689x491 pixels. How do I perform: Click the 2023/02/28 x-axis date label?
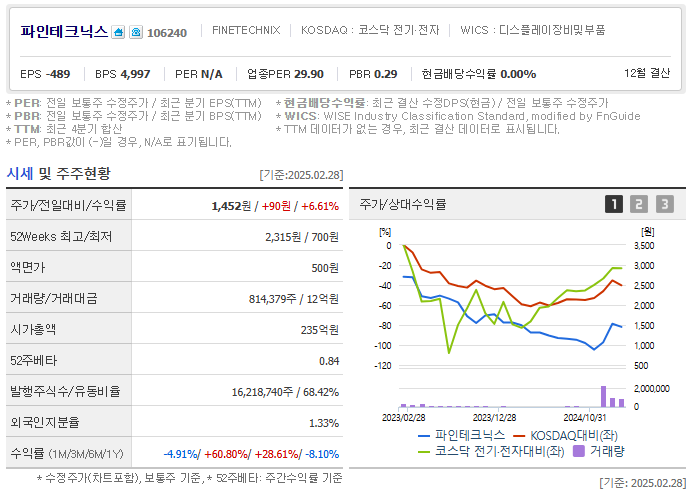click(403, 417)
